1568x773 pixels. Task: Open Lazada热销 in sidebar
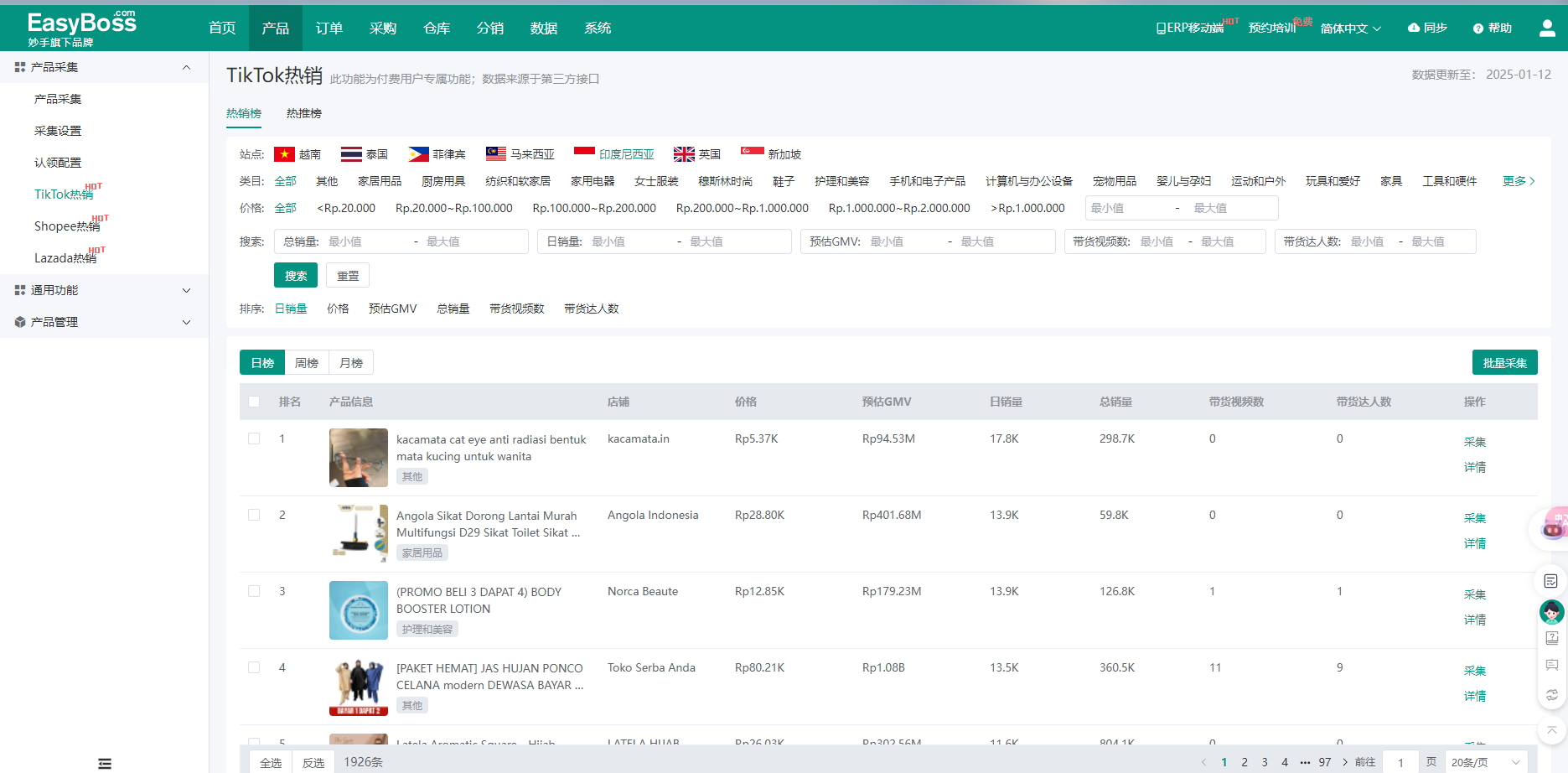coord(65,258)
